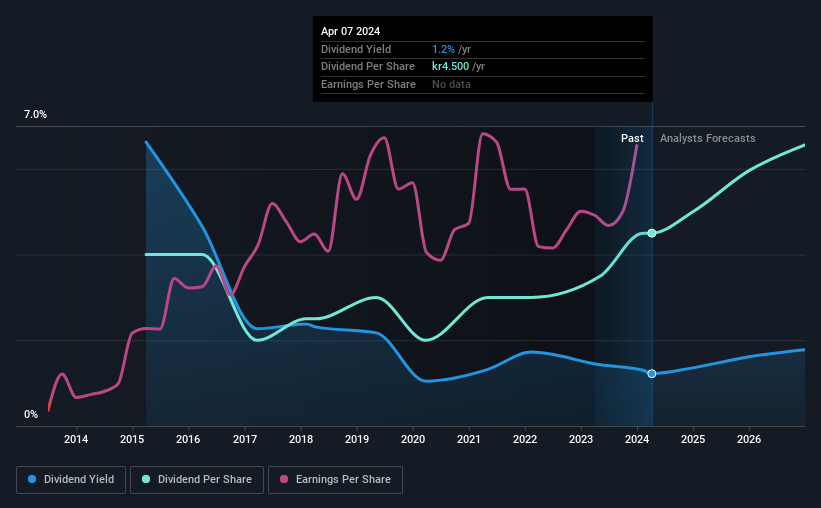Screen dimensions: 821x508
Task: Click the 'Dividend Yield' tooltip row label
Action: 356,49
